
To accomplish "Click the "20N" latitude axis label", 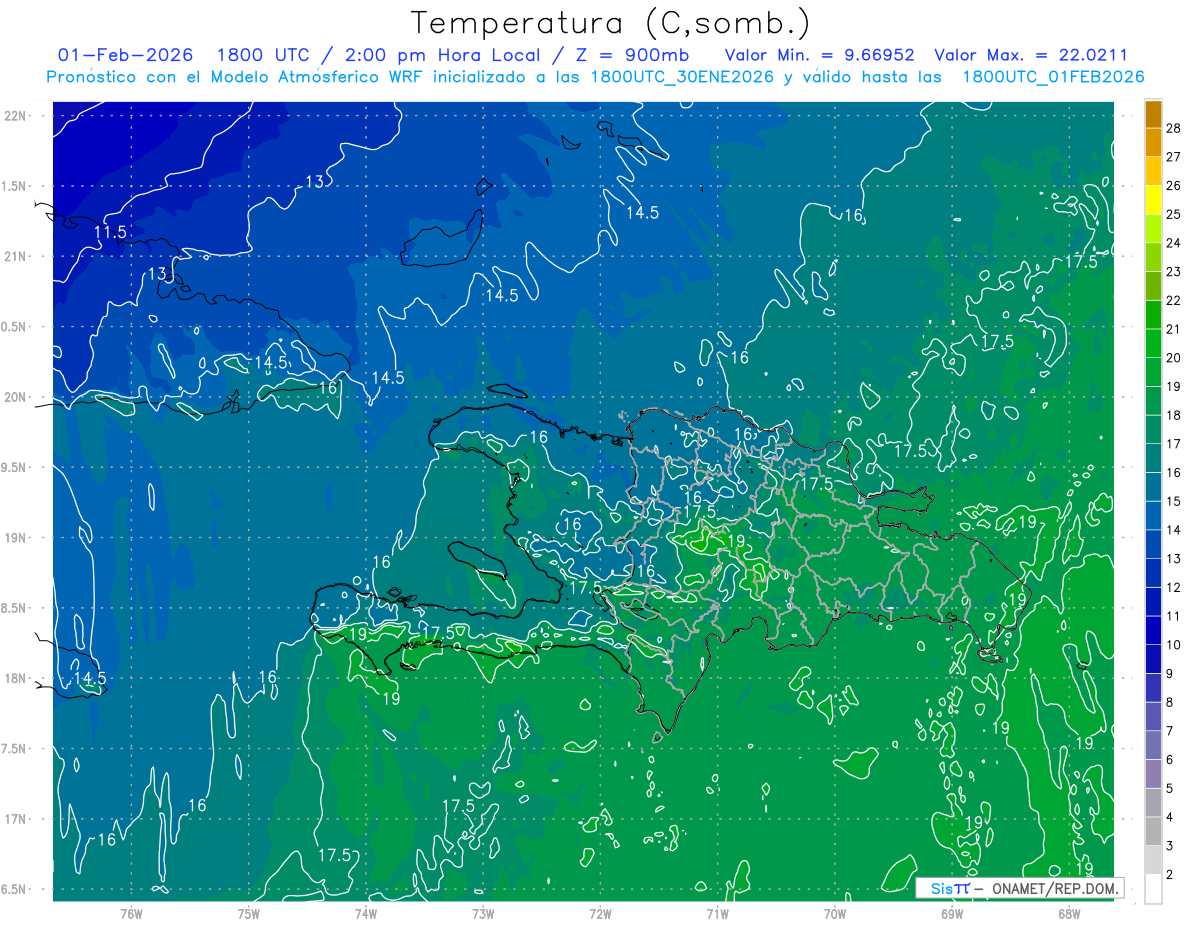I will (16, 397).
